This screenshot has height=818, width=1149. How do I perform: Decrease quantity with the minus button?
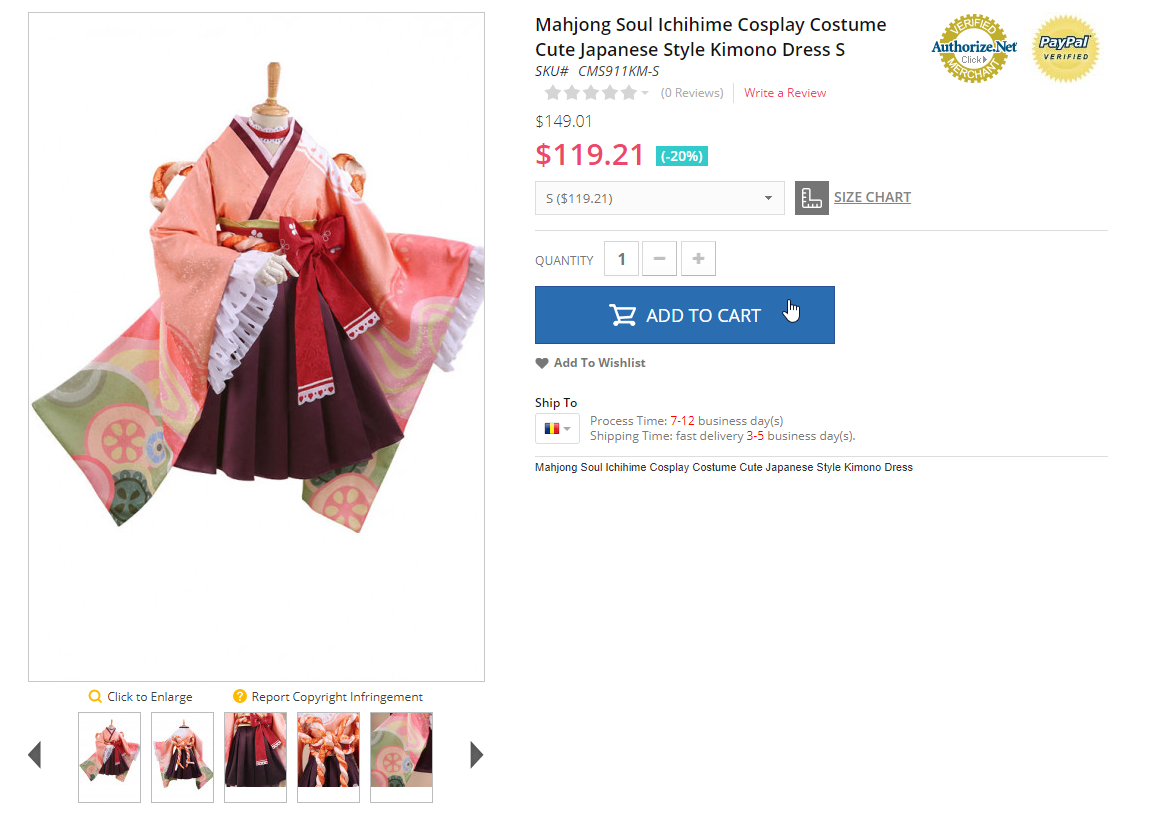[660, 259]
